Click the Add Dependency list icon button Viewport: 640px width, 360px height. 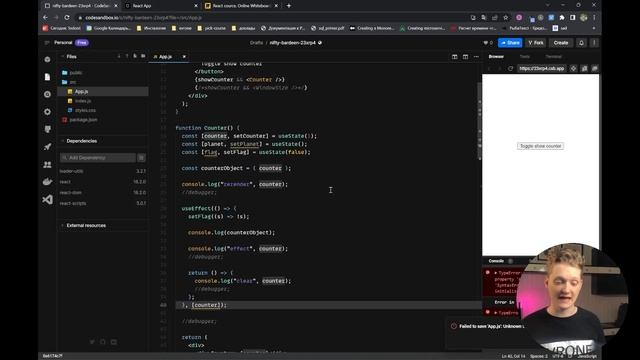tap(141, 158)
